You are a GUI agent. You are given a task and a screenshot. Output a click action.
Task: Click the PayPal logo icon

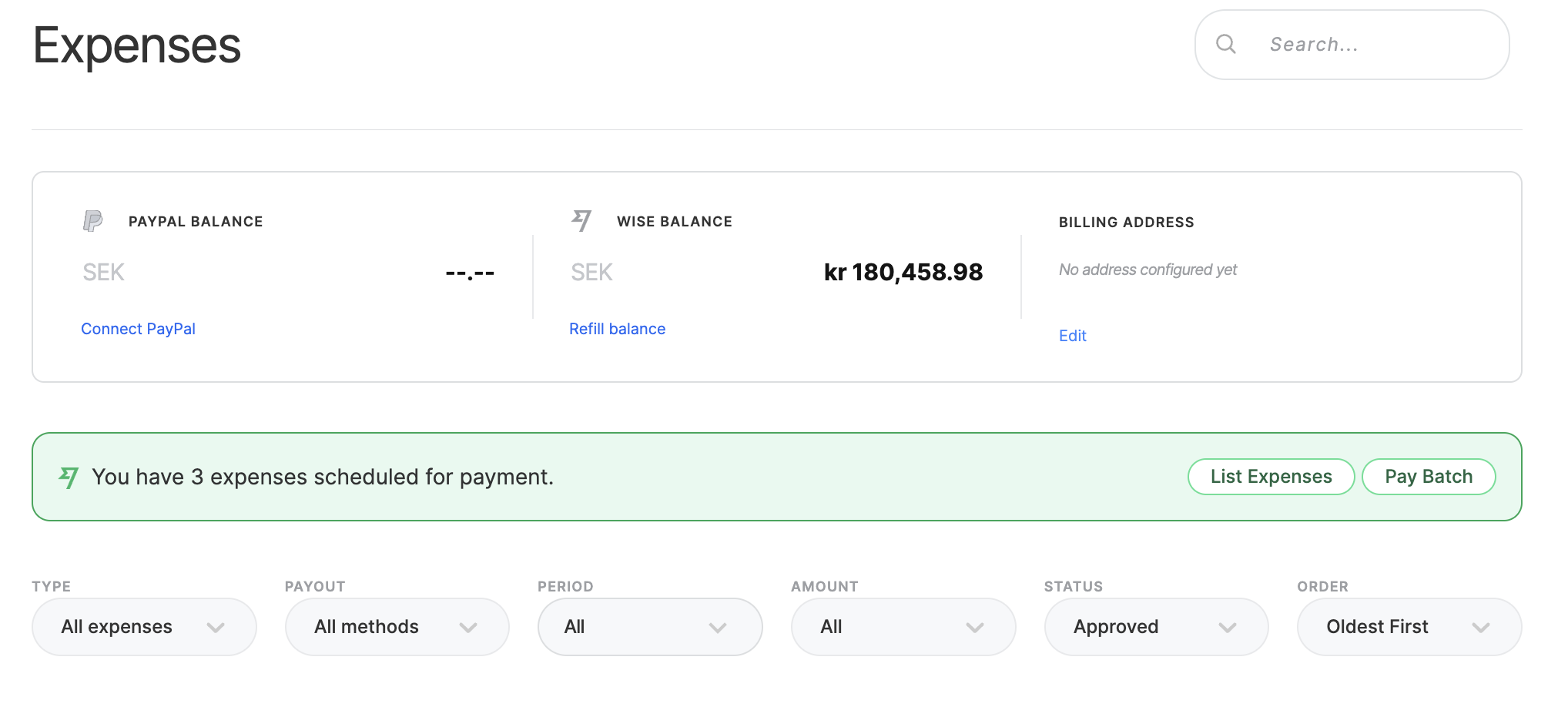tap(92, 222)
